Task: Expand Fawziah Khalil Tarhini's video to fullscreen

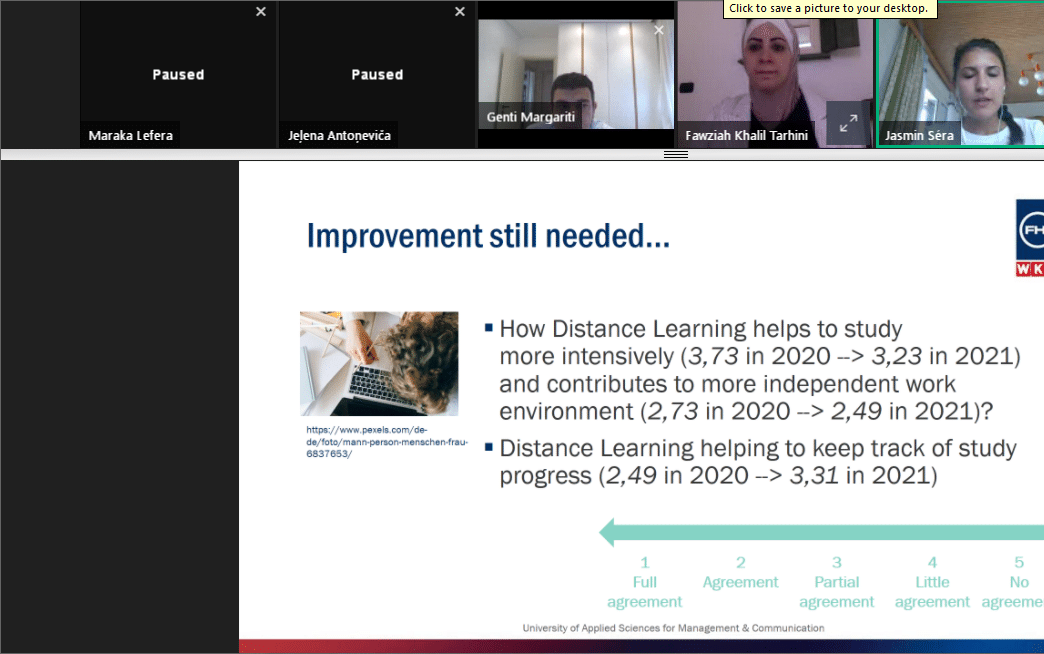Action: pyautogui.click(x=848, y=125)
